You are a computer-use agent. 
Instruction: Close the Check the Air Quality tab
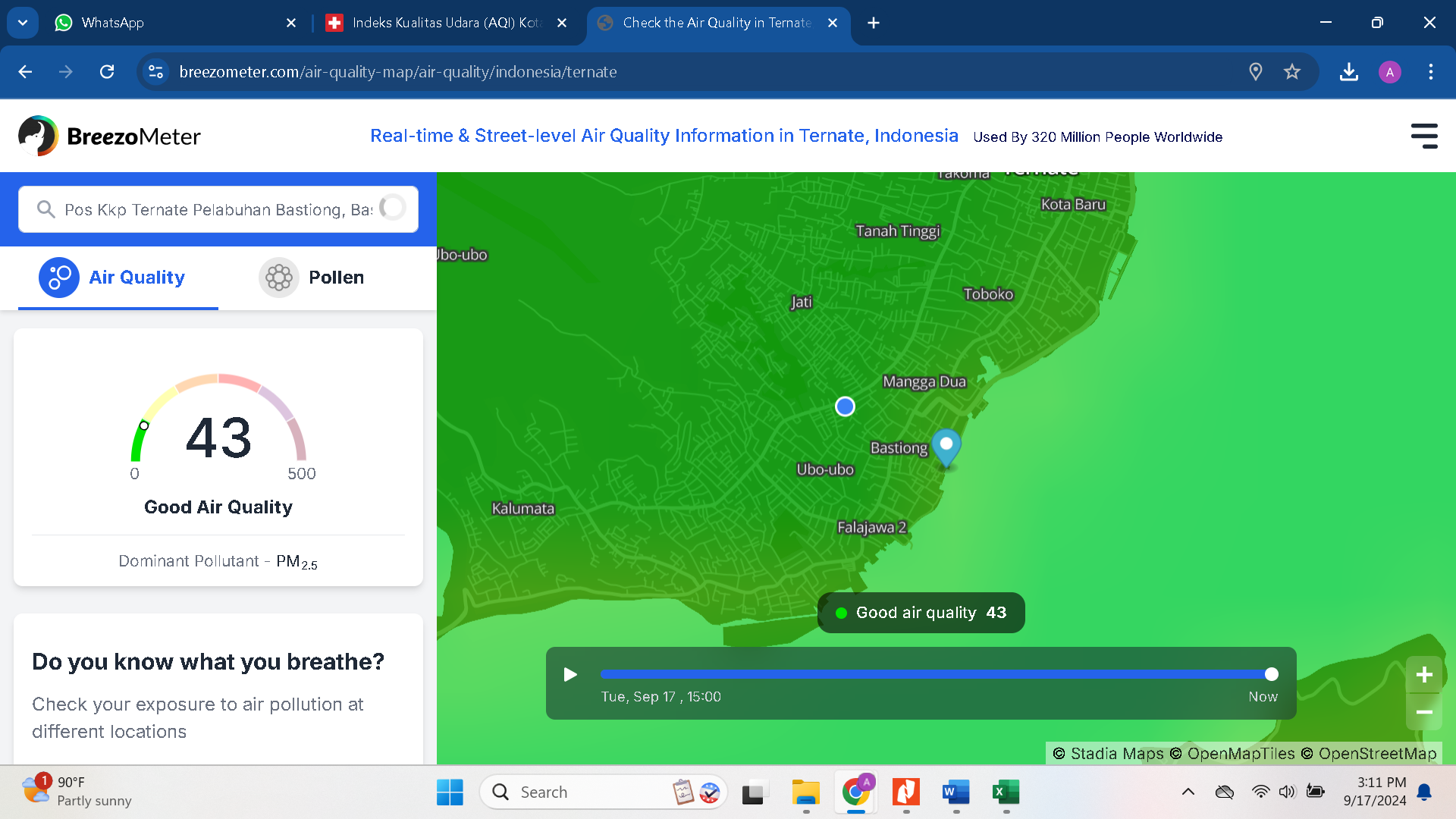[x=833, y=23]
